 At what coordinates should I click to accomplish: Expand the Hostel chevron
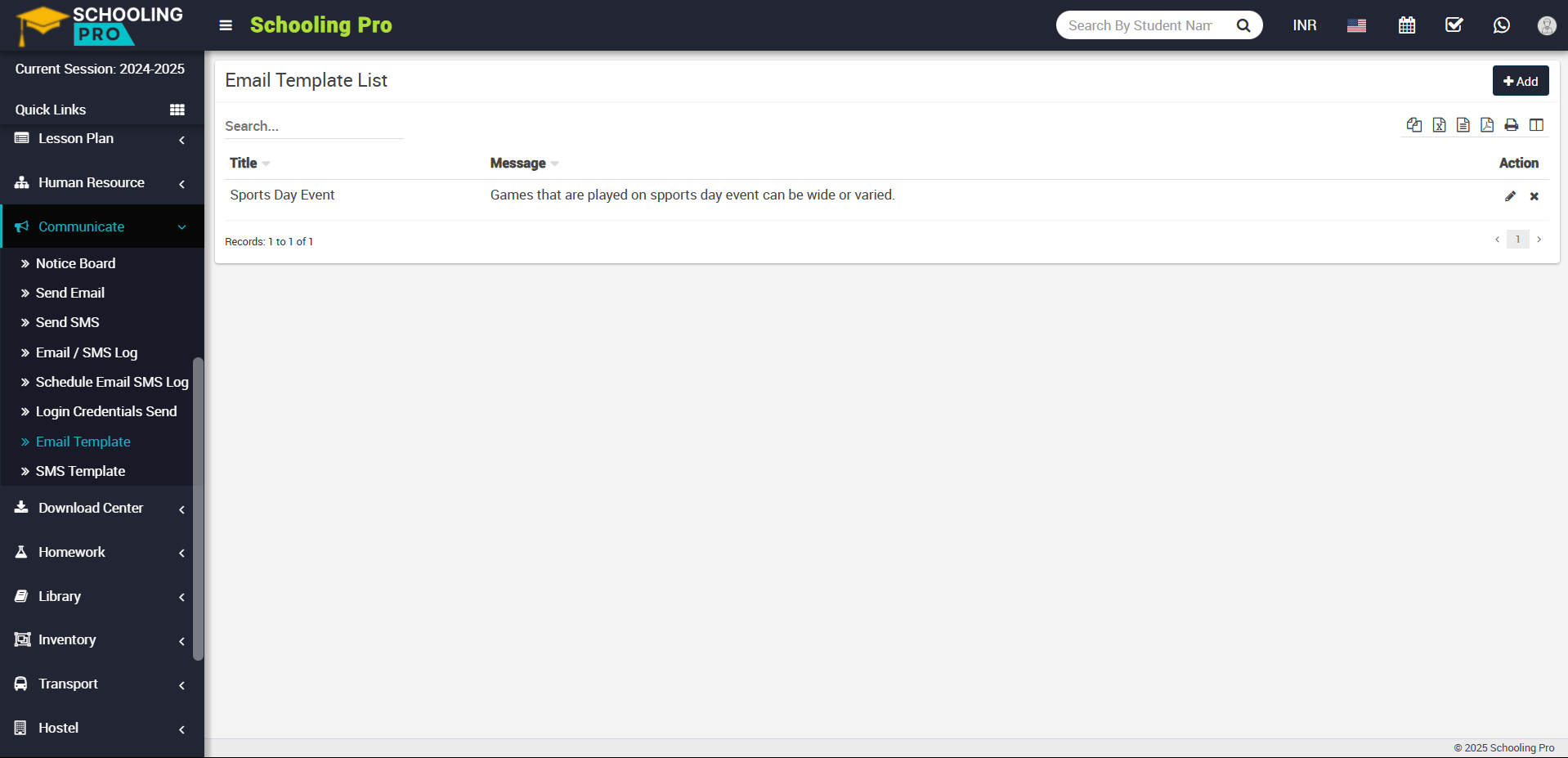pos(181,729)
